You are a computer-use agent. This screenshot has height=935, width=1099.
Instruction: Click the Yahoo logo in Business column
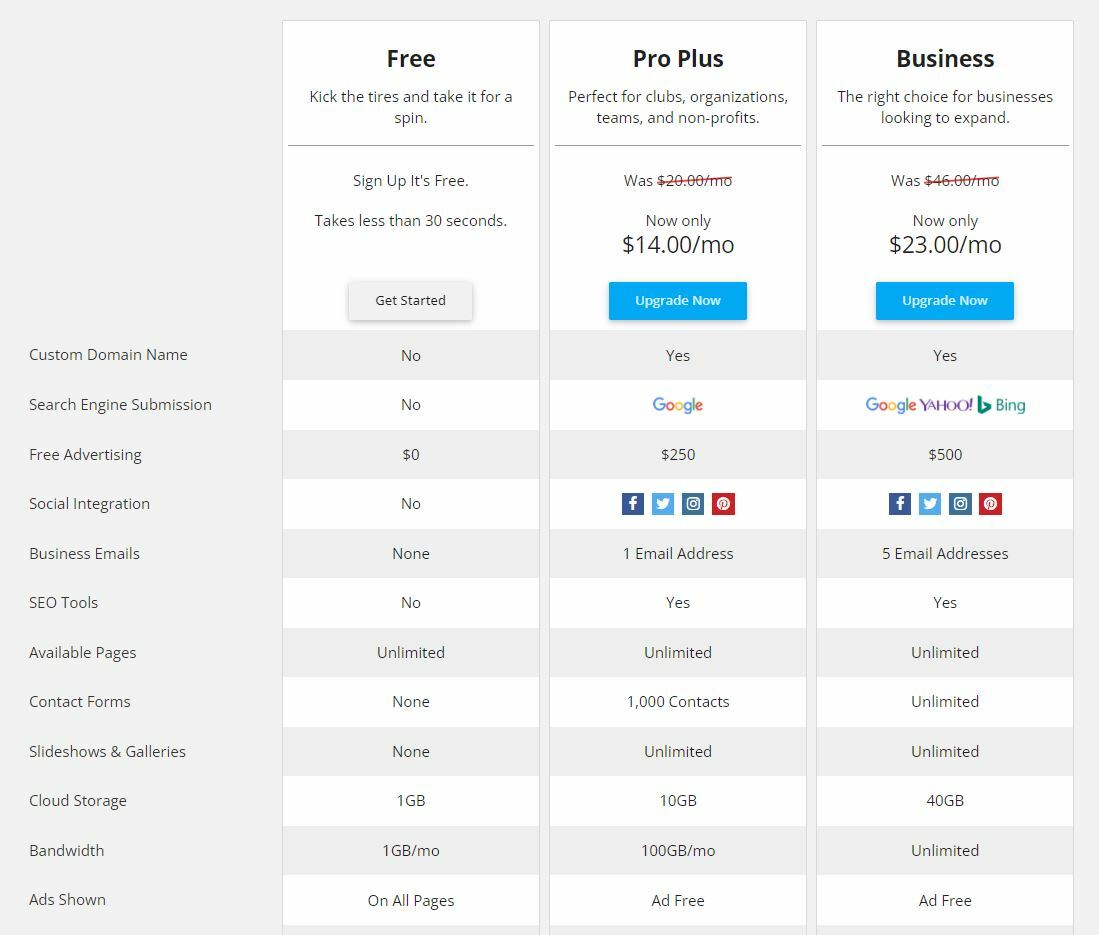coord(946,404)
